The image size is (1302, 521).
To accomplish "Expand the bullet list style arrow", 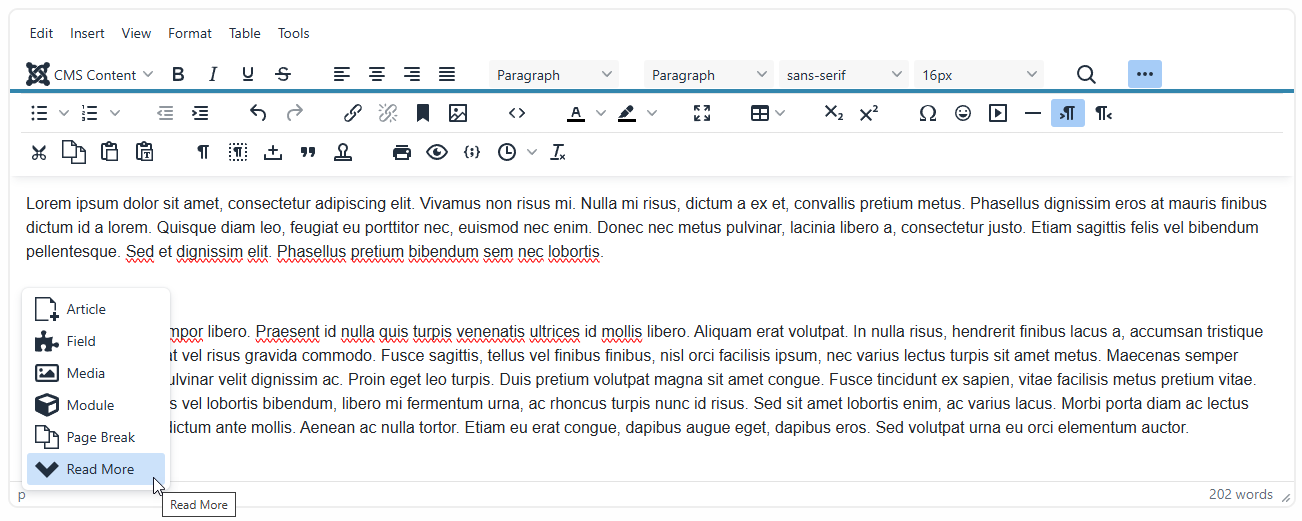I will (x=64, y=113).
